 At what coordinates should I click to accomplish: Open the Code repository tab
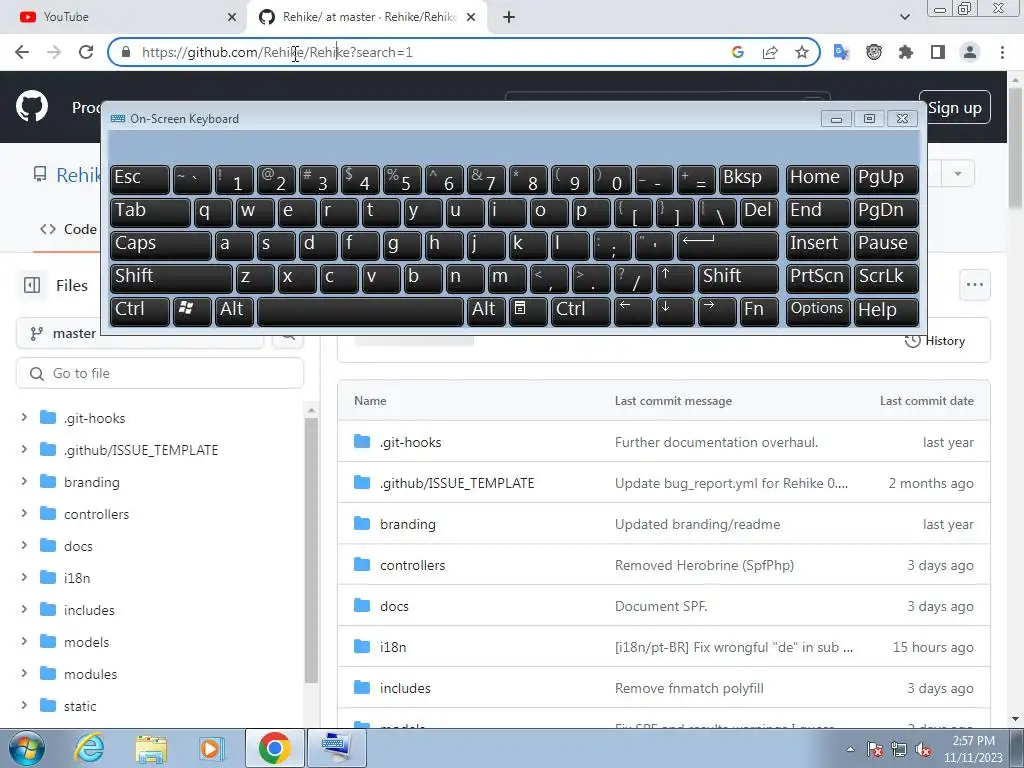pos(68,229)
